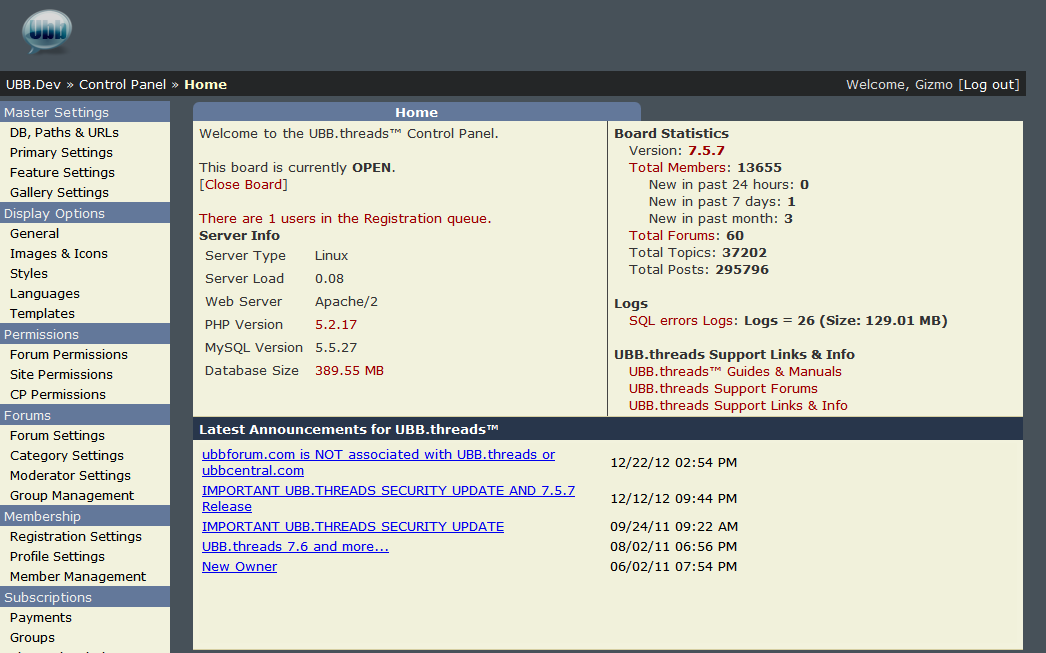The width and height of the screenshot is (1046, 653).
Task: Open SQL errors Logs link
Action: tap(683, 321)
